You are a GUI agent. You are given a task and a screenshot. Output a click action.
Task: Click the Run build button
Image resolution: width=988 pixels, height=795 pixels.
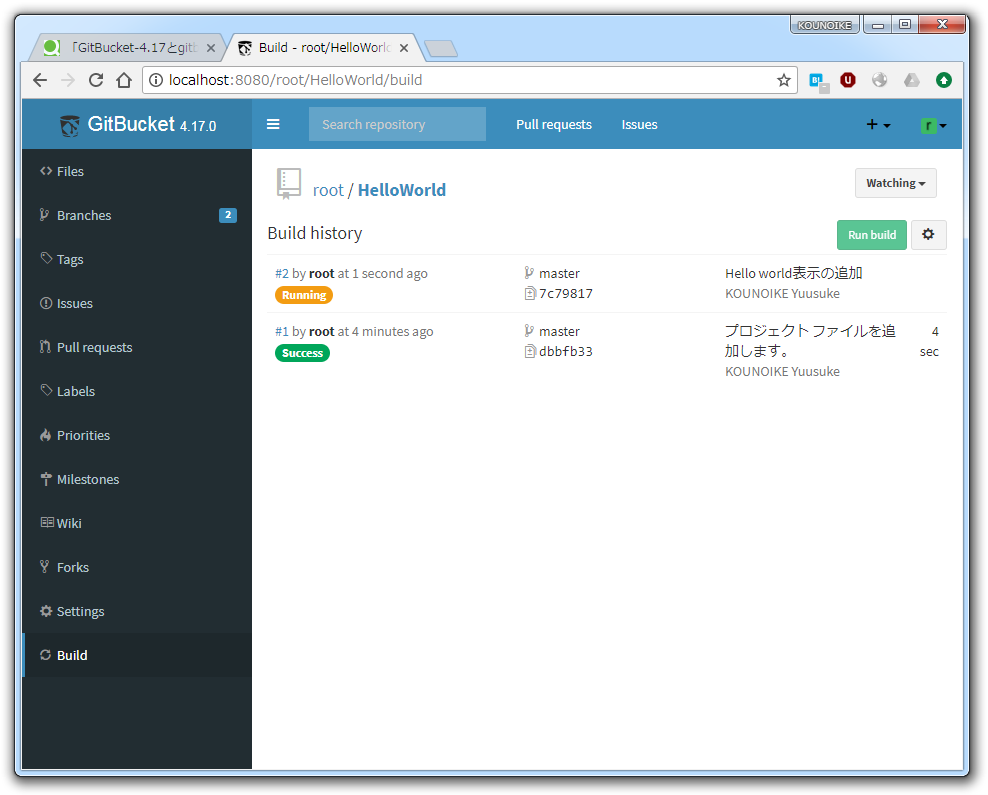pos(871,234)
